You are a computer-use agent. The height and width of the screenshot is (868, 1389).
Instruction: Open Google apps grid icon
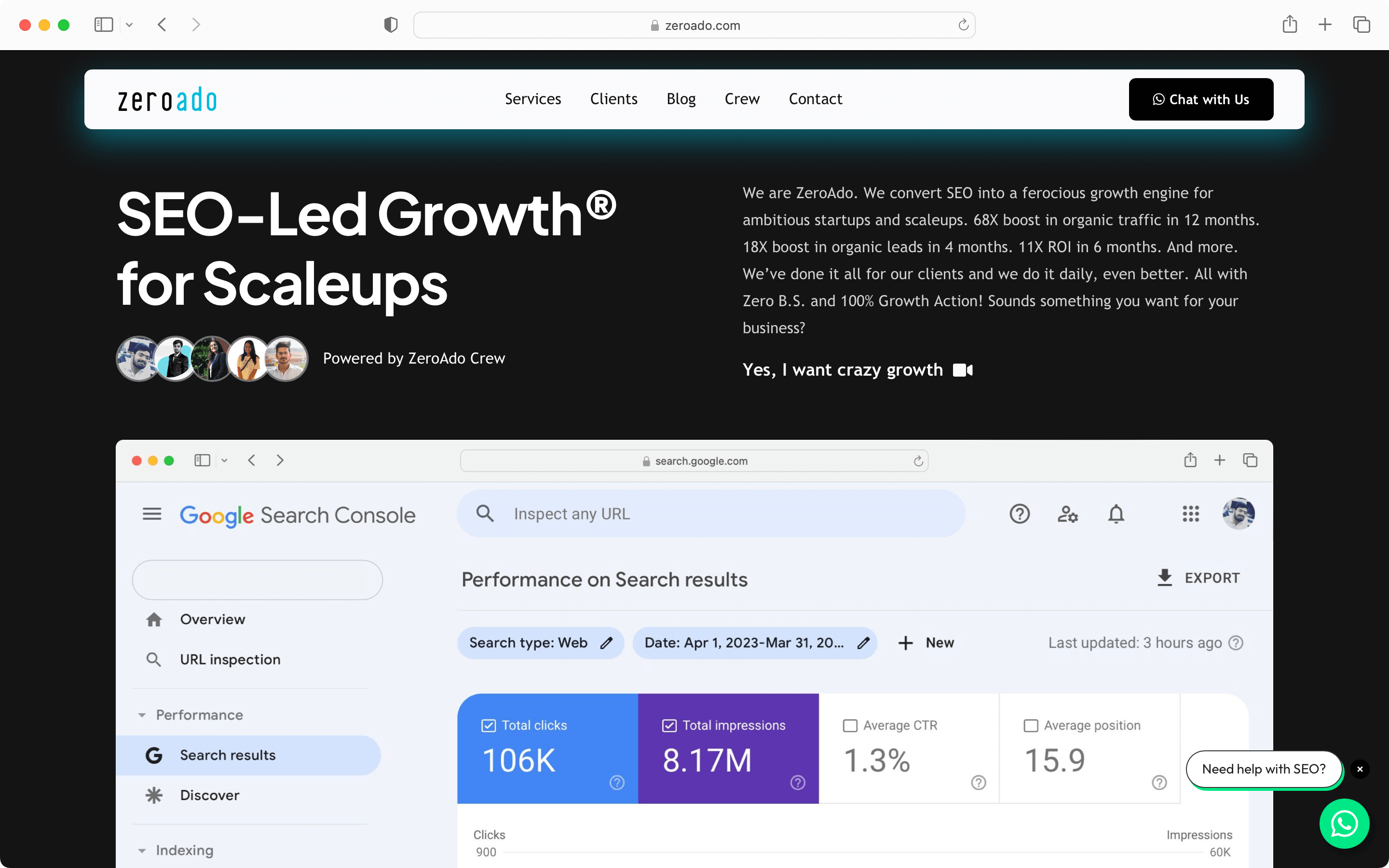[1190, 514]
